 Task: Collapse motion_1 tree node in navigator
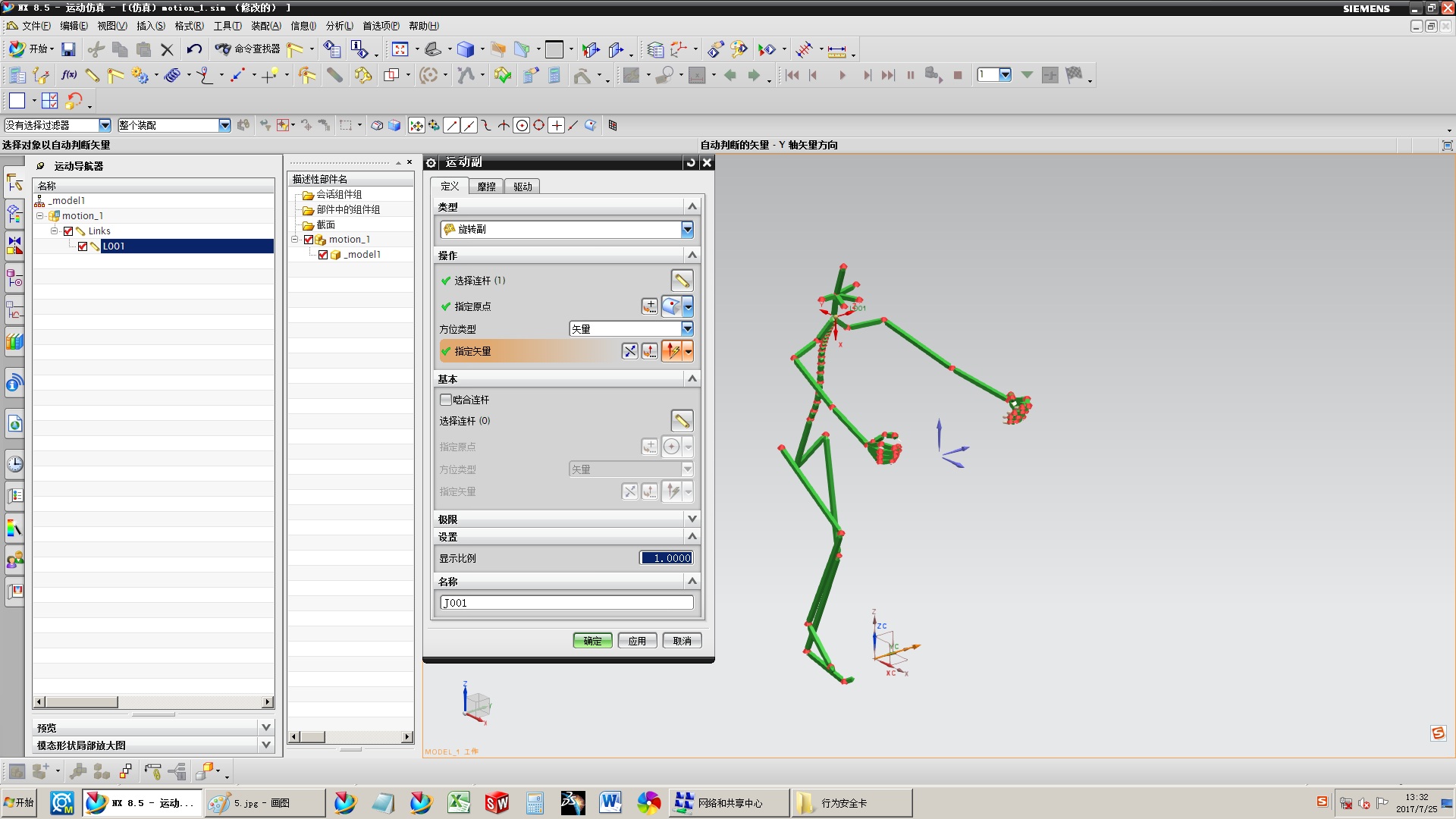(40, 216)
